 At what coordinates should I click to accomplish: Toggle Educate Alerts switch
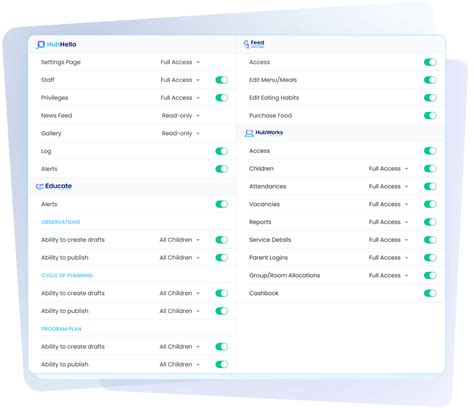tap(222, 204)
